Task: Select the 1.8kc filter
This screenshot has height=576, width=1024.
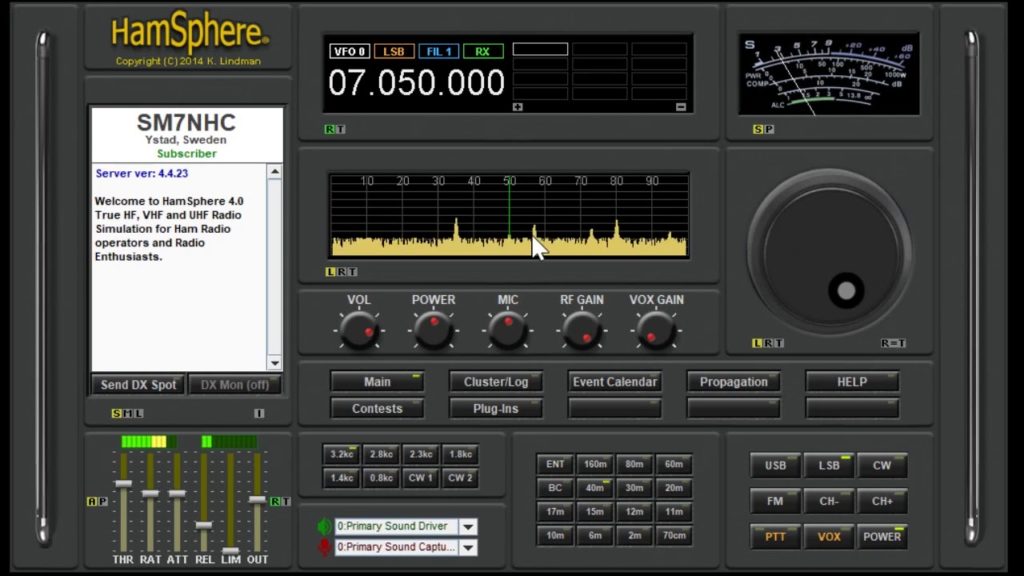Action: tap(460, 454)
